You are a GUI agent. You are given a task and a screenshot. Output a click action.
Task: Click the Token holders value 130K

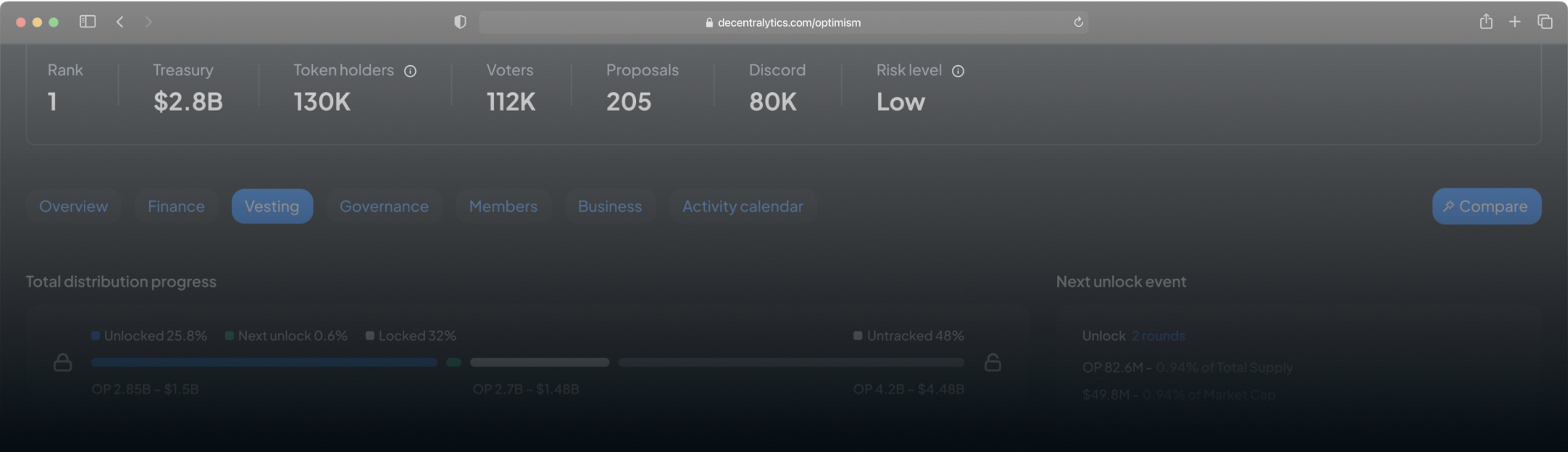[x=322, y=102]
